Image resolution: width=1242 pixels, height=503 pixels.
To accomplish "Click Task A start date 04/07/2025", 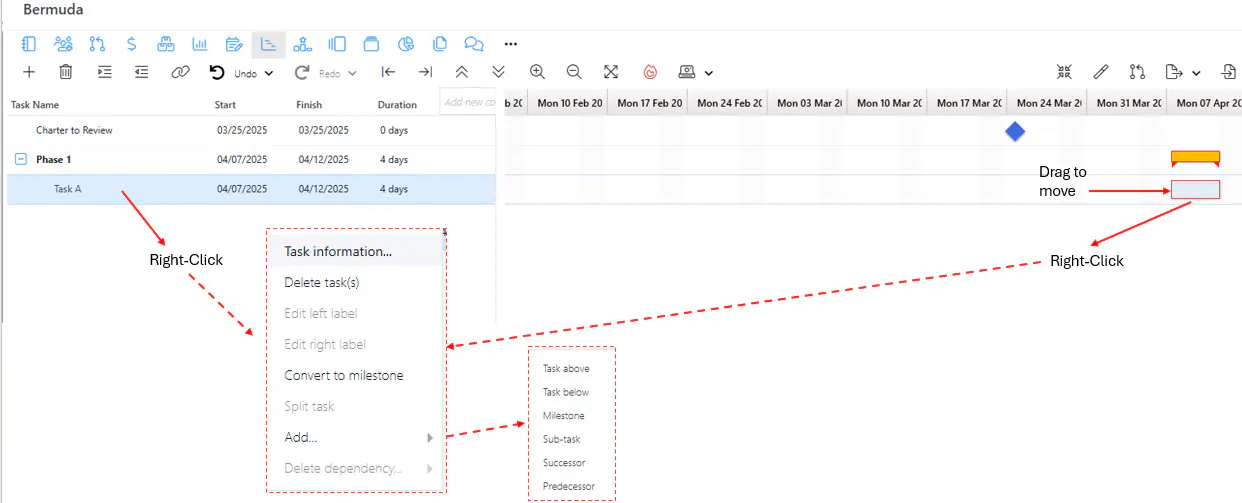I will tap(242, 189).
